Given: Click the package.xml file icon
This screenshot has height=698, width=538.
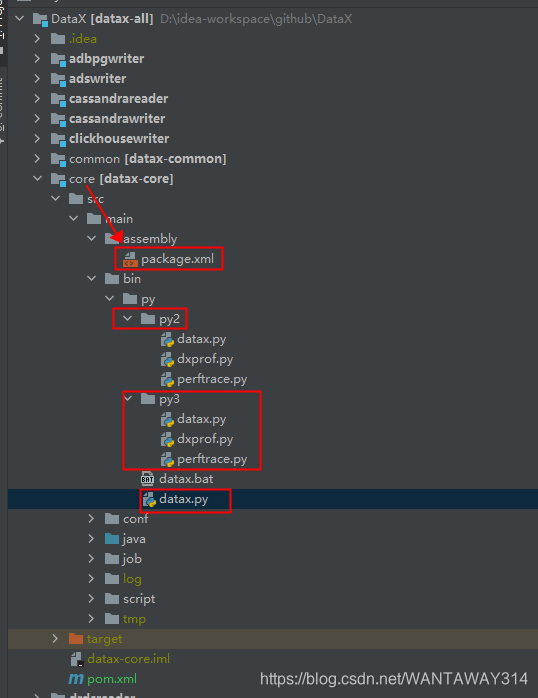Looking at the screenshot, I should pos(130,259).
